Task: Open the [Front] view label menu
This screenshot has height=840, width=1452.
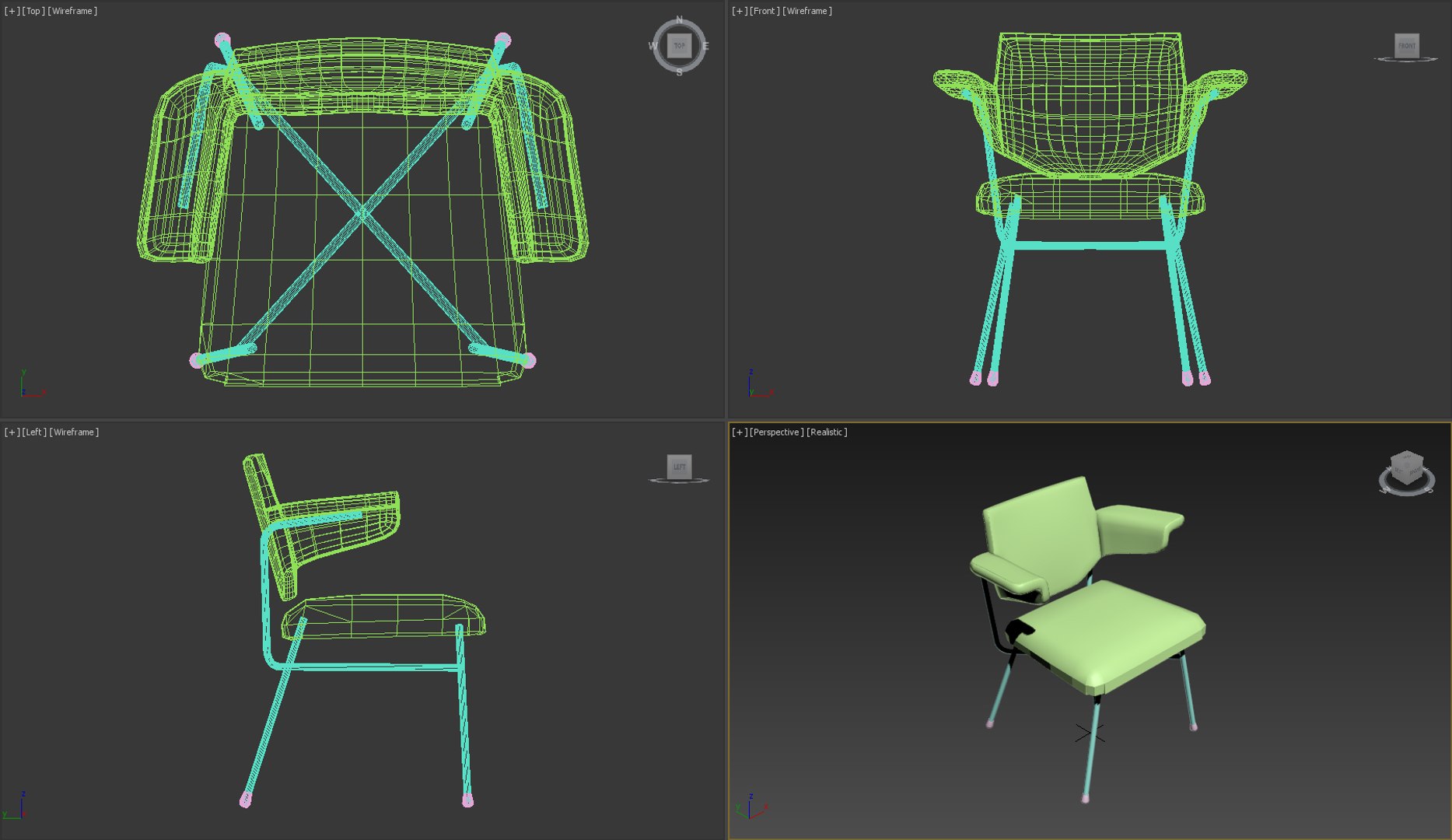Action: tap(765, 11)
